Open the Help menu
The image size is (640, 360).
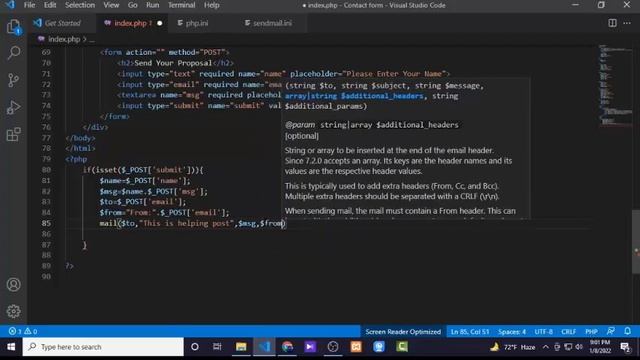tap(211, 5)
